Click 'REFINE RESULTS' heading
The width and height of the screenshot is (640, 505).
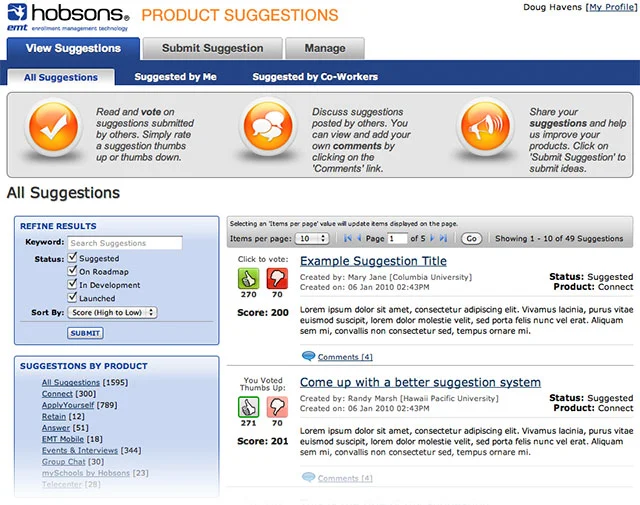tap(58, 226)
